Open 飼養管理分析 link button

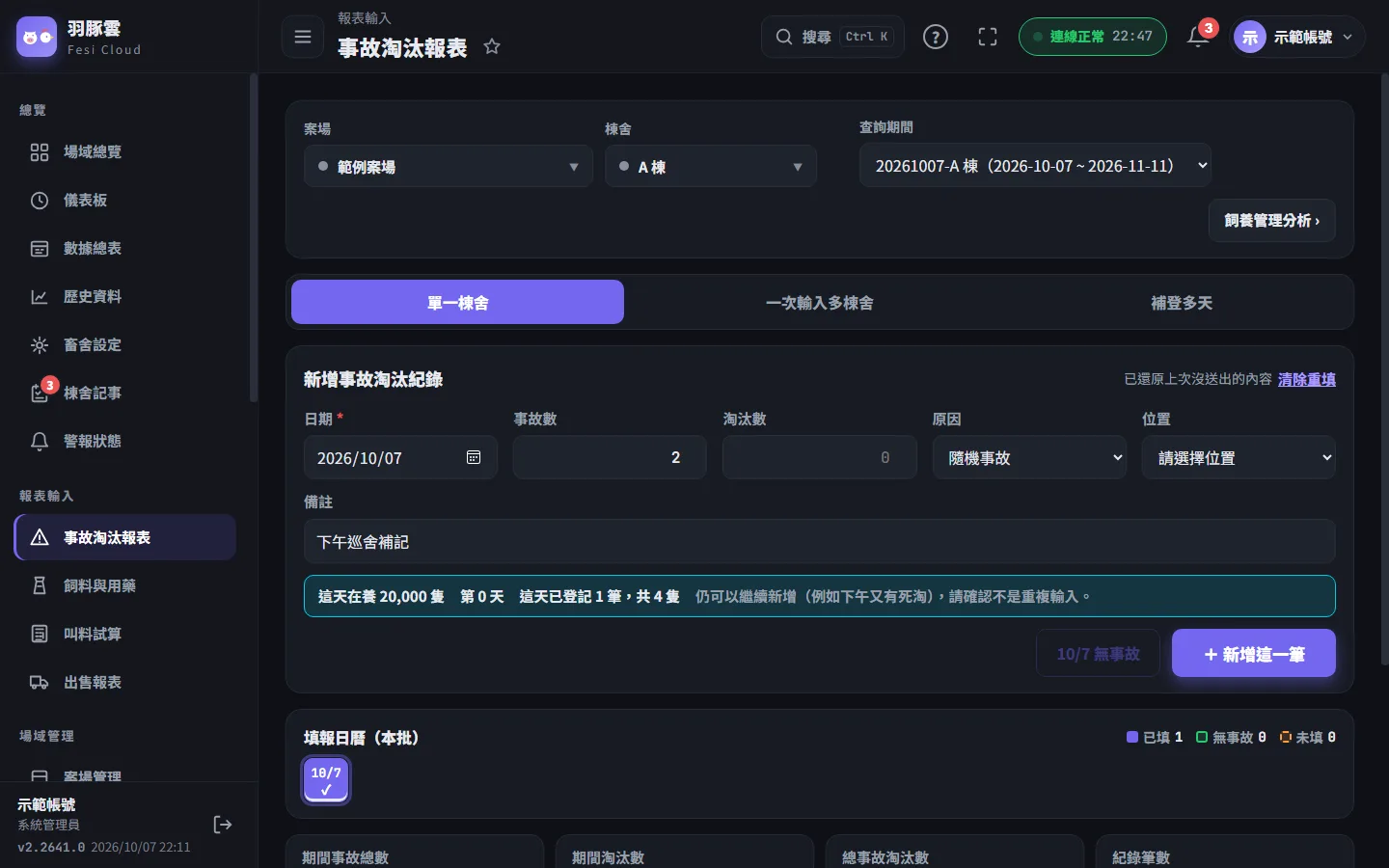pyautogui.click(x=1272, y=221)
